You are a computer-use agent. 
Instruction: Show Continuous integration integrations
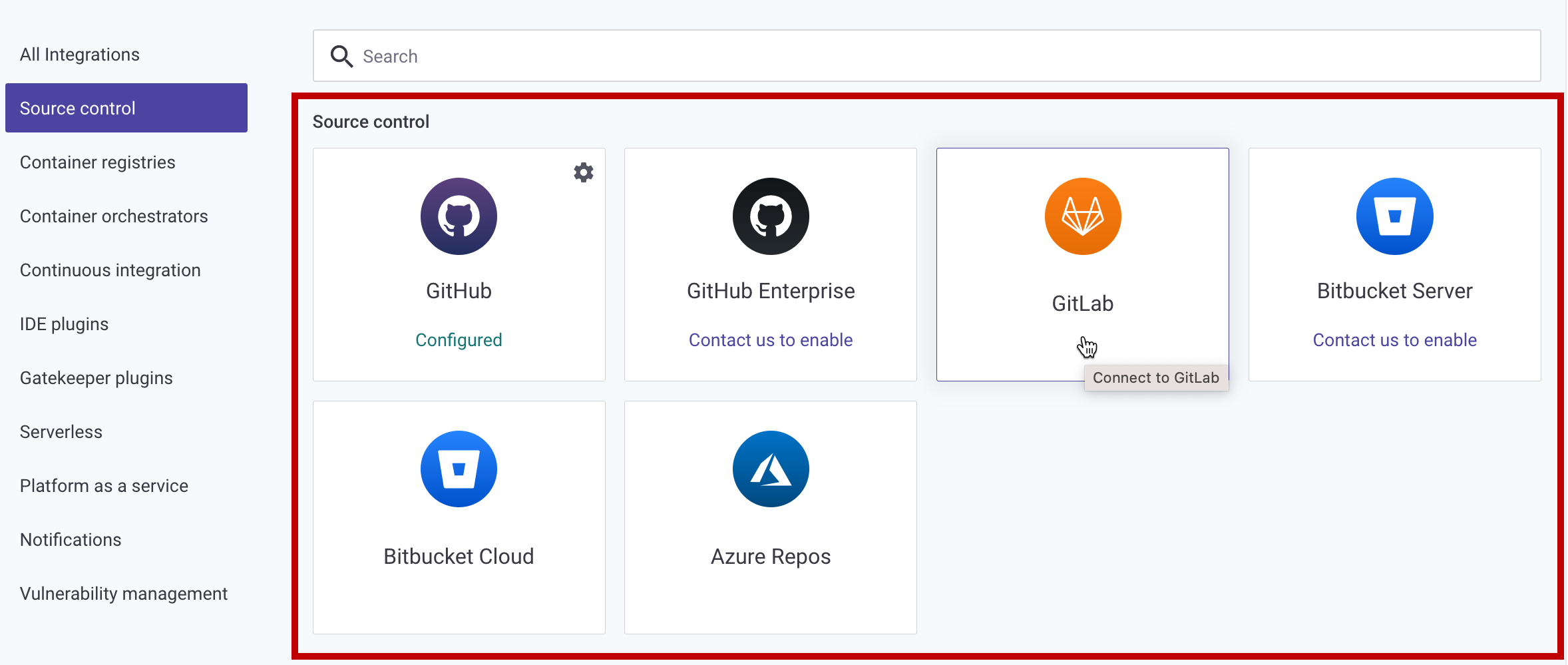110,270
